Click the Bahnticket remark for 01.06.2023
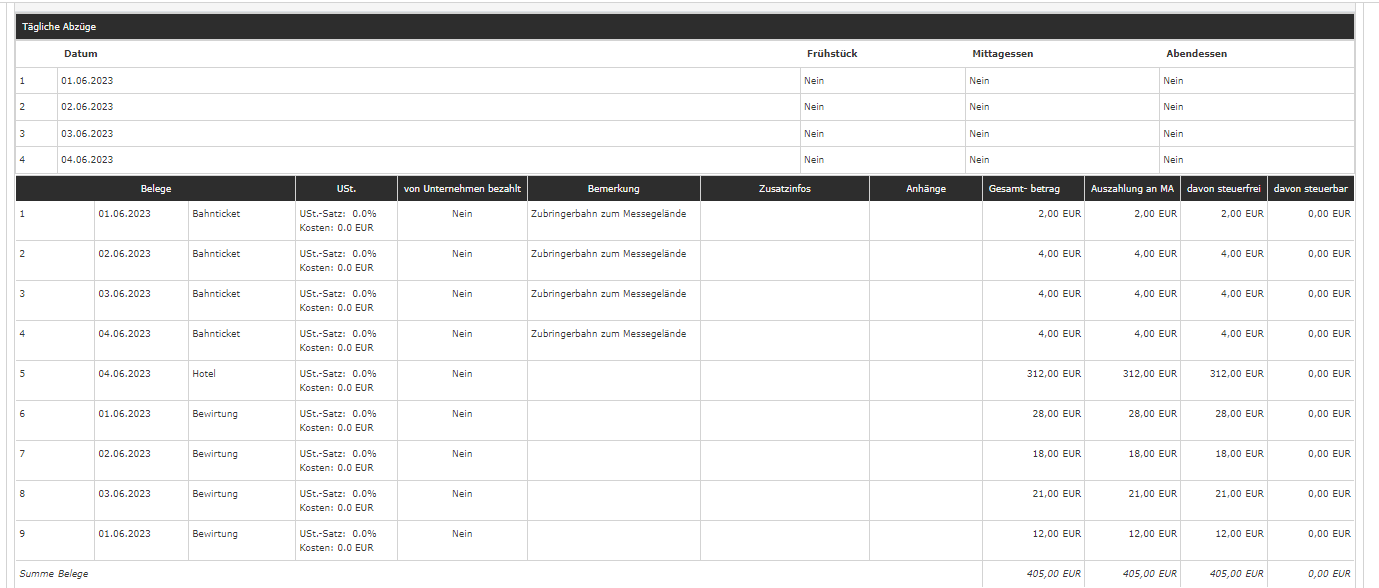This screenshot has width=1379, height=588. click(x=608, y=214)
